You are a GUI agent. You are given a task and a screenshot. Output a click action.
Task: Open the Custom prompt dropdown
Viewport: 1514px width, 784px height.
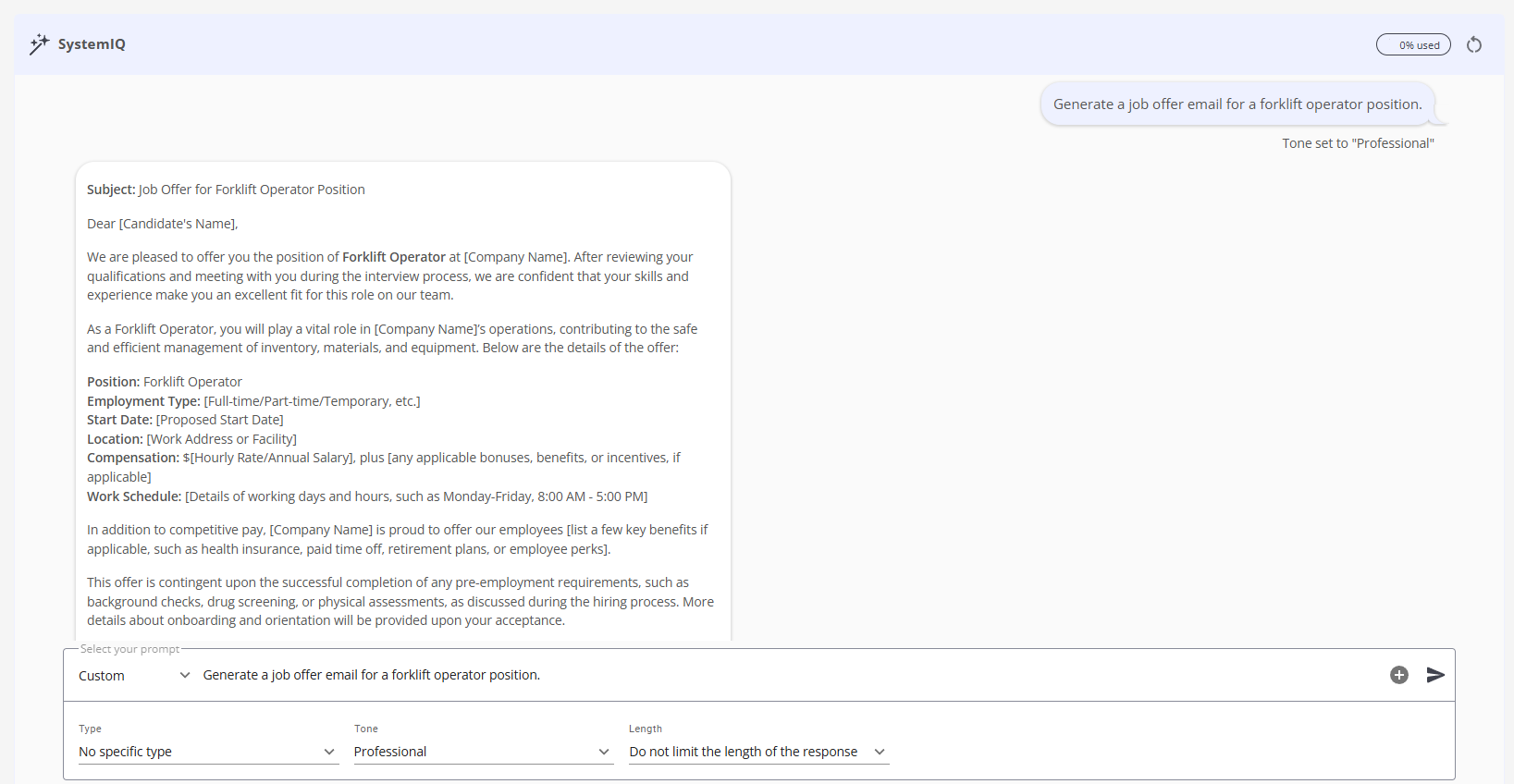click(x=134, y=676)
